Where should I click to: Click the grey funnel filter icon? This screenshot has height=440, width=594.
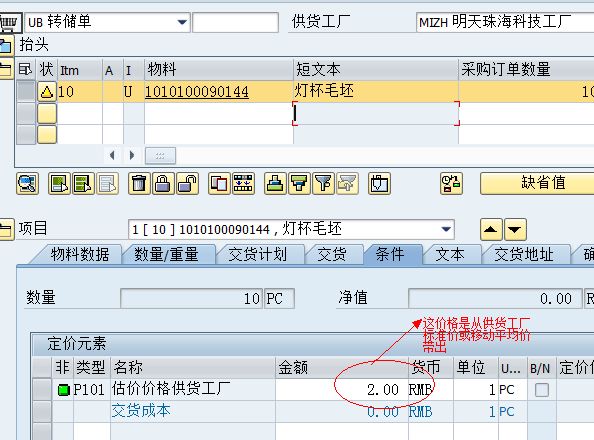point(324,184)
